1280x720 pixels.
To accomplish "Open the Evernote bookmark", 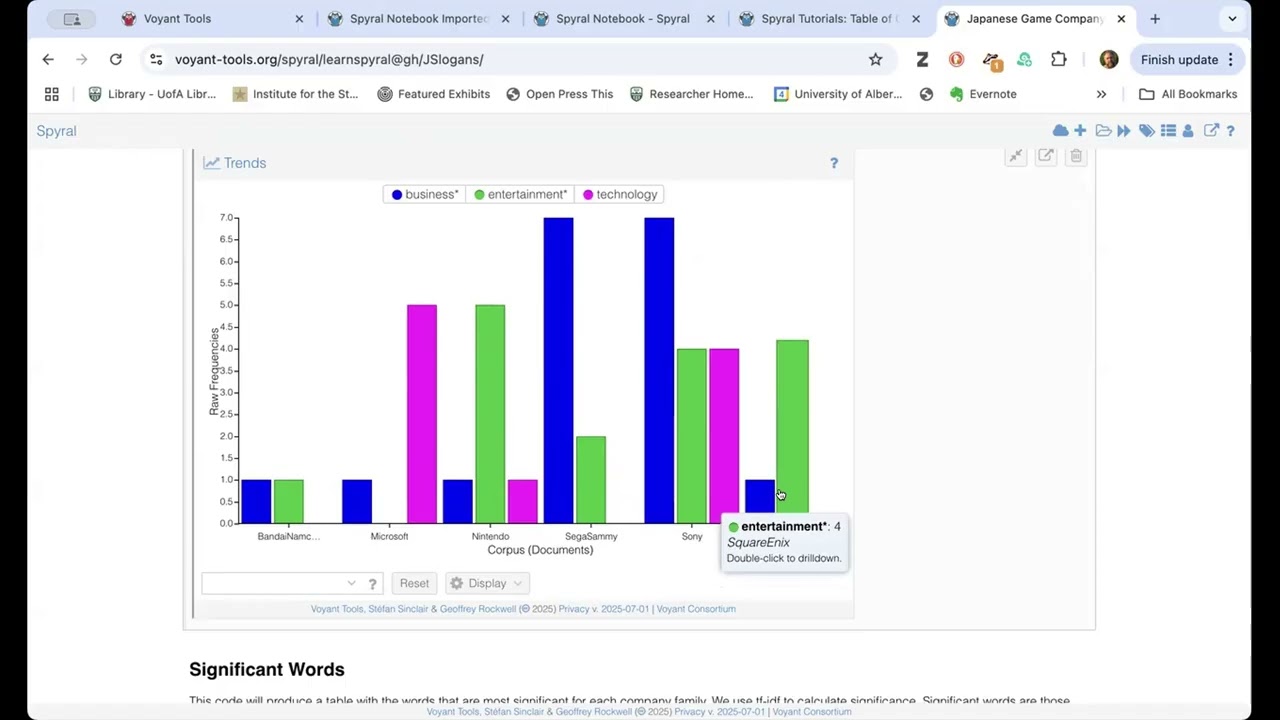I will 983,94.
